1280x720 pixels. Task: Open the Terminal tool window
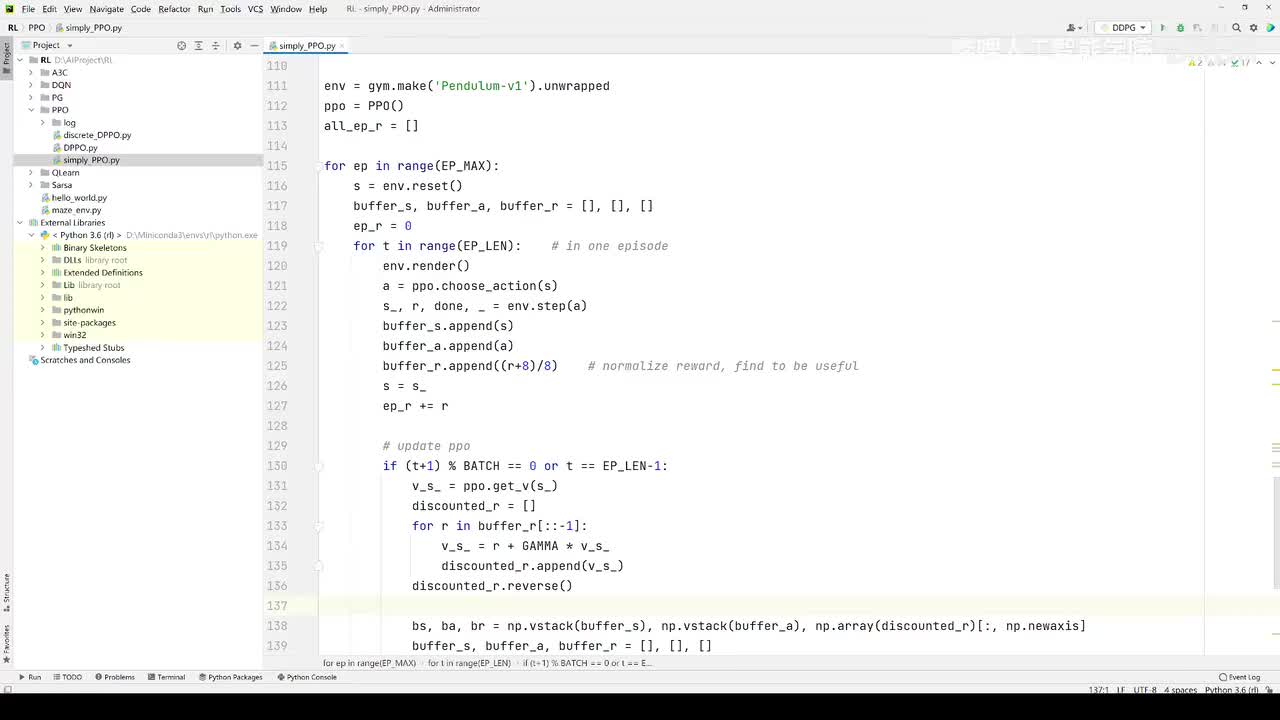click(166, 677)
